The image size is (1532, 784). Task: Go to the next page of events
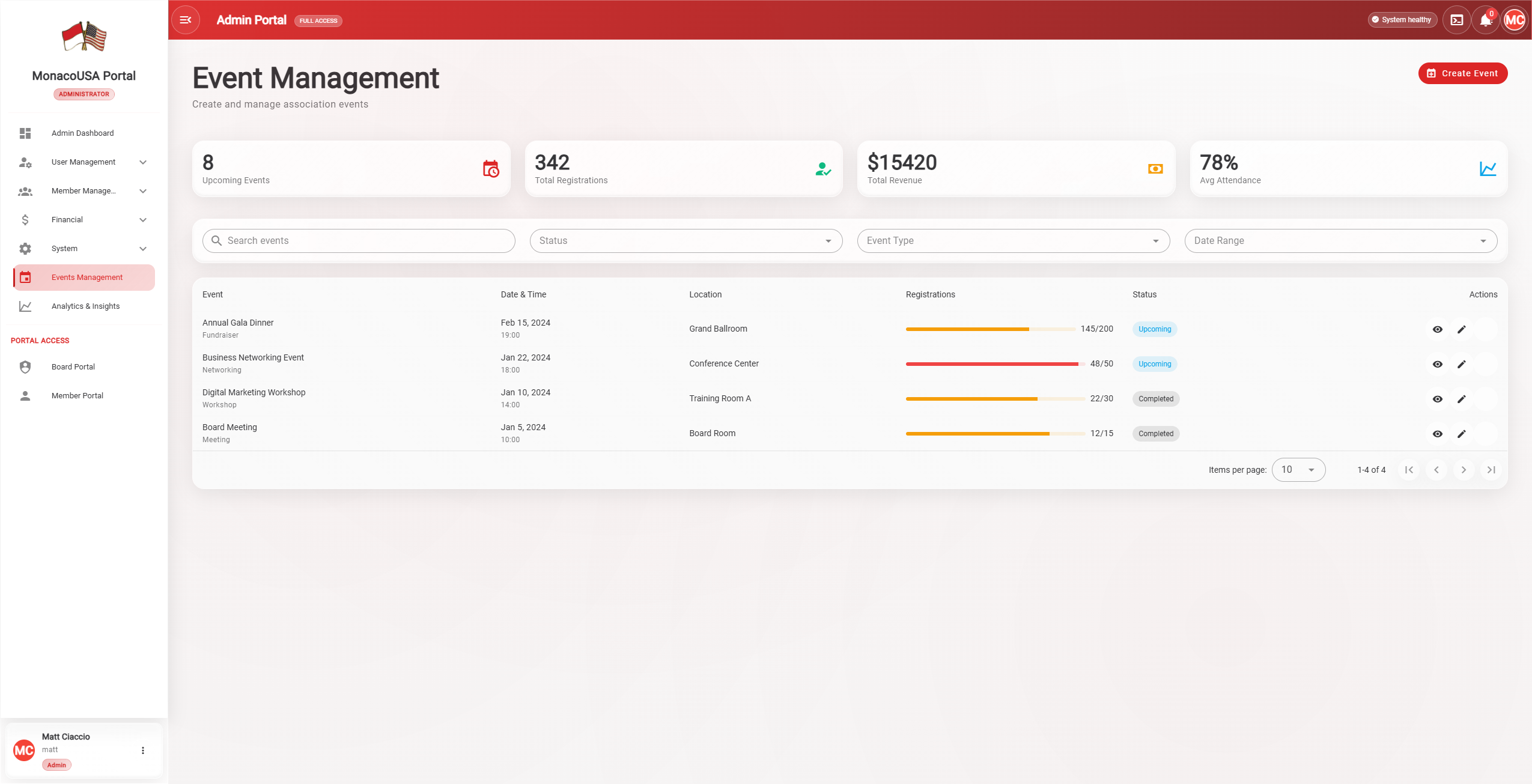[1464, 470]
